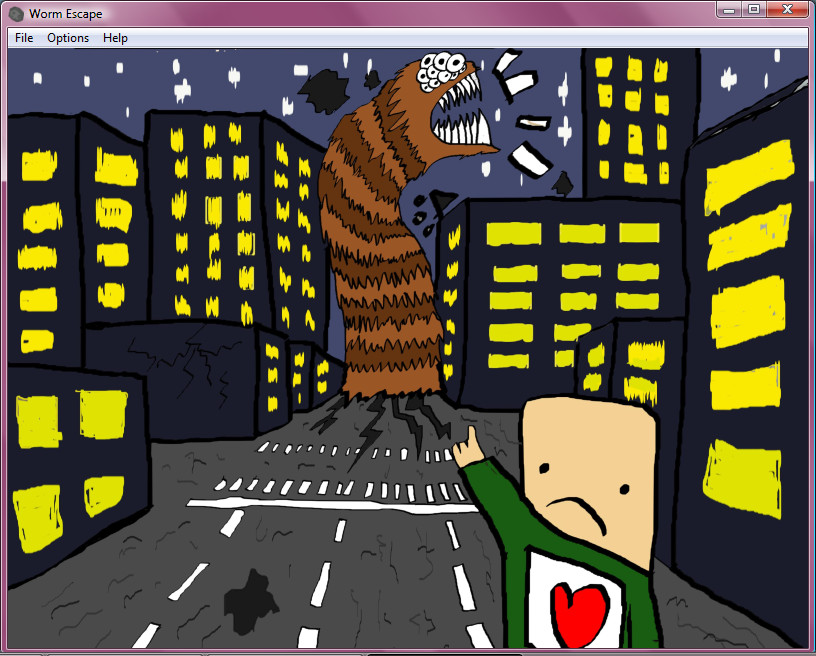Minimize the Worm Escape window
Viewport: 816px width, 656px height.
click(x=730, y=9)
